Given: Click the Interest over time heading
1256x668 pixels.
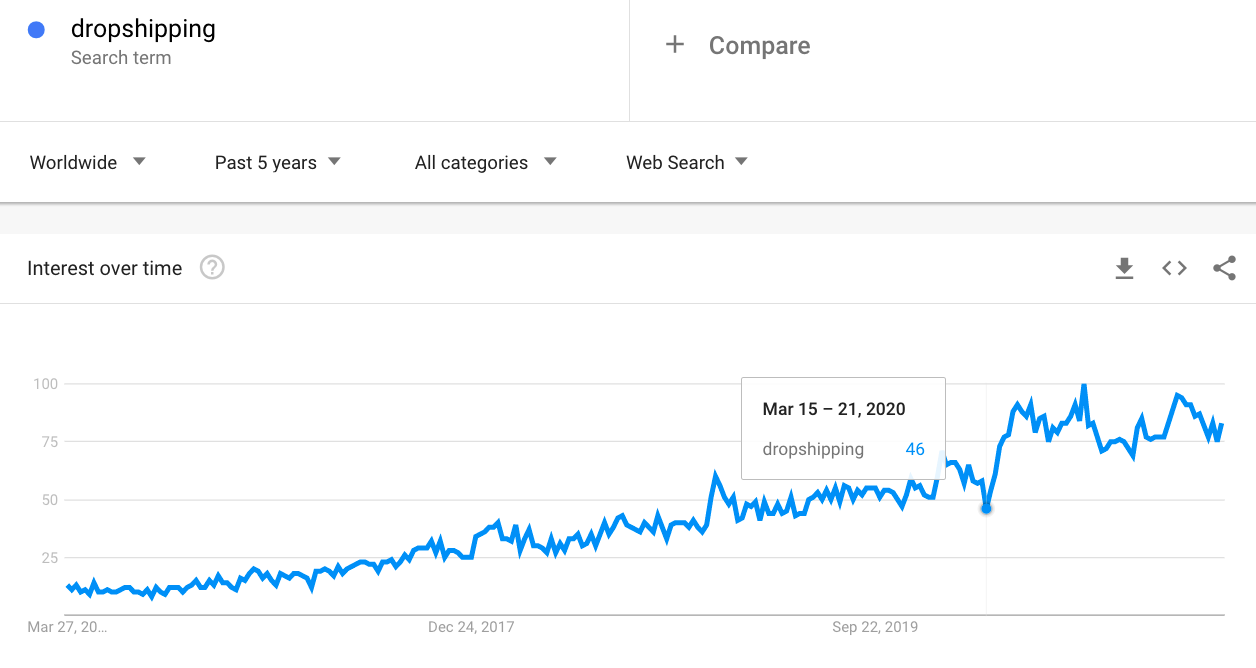Looking at the screenshot, I should 105,268.
